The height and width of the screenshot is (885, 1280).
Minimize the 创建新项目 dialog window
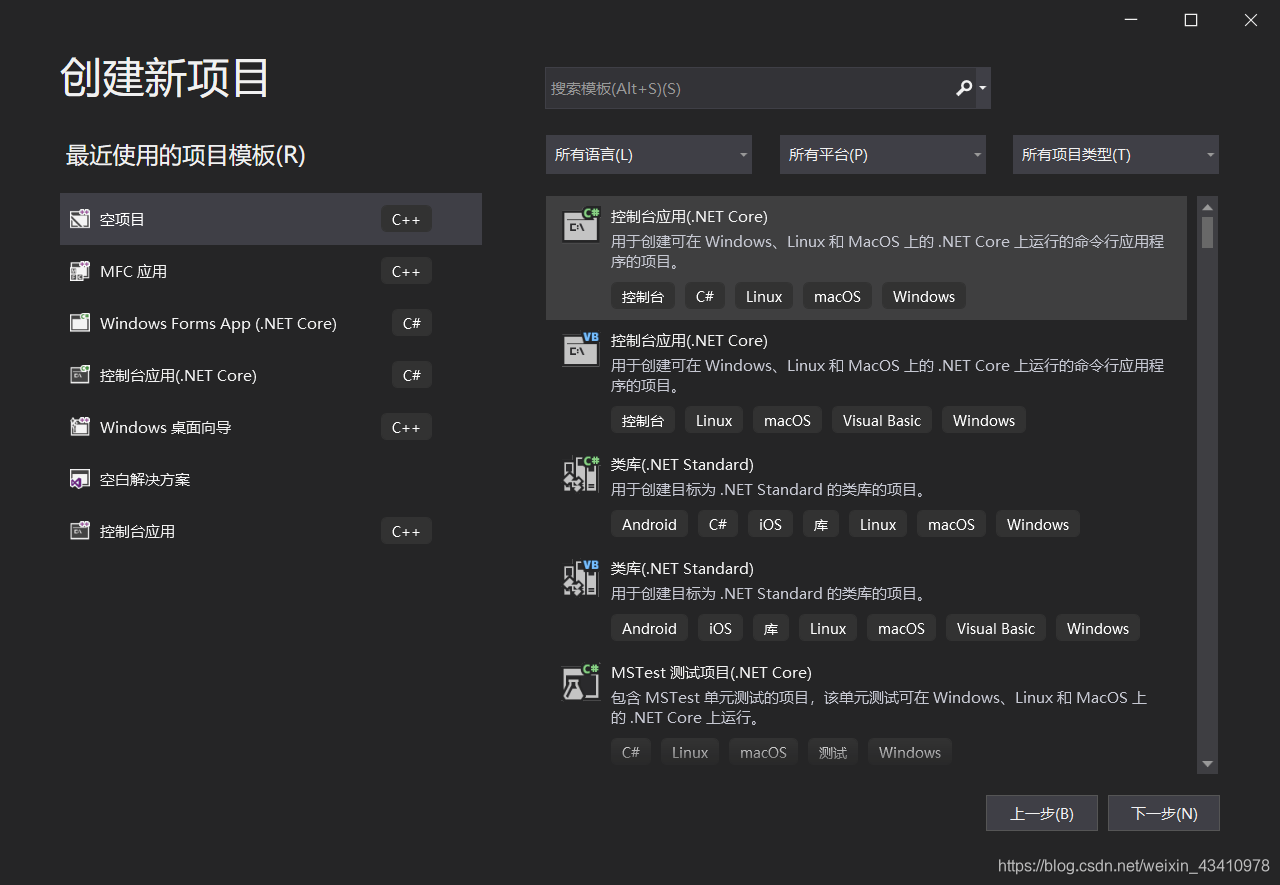click(1131, 20)
